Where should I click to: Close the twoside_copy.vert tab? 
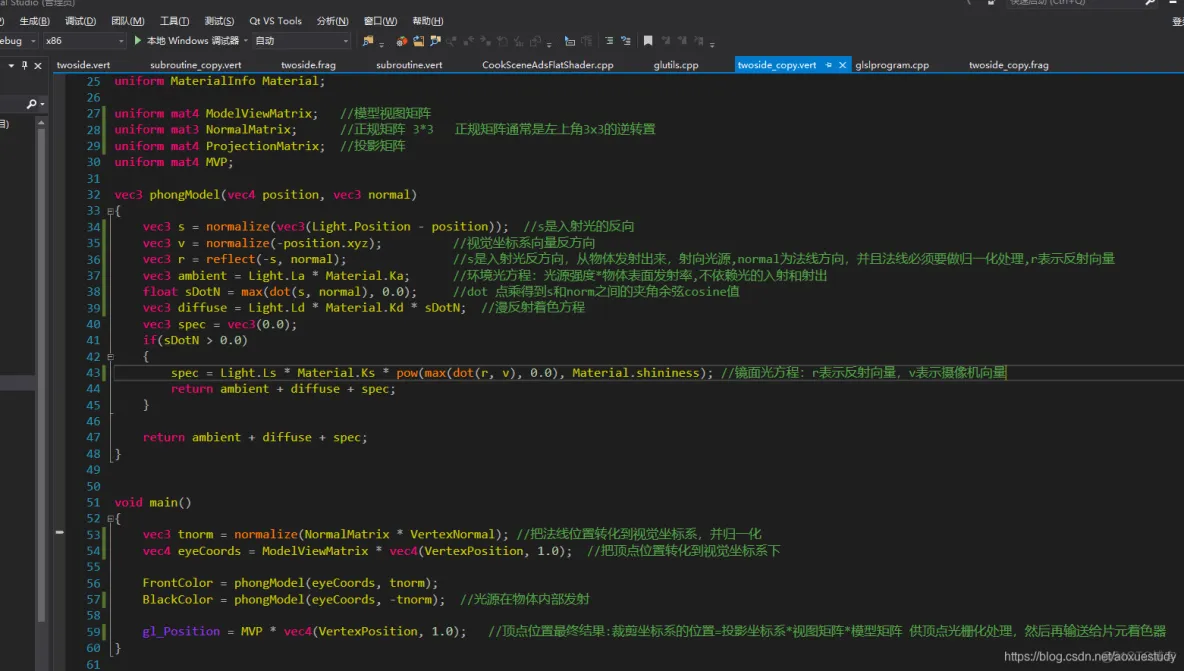point(843,65)
